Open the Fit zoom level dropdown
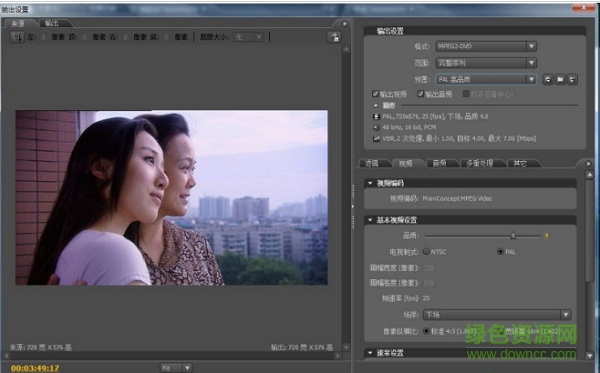 tap(176, 368)
